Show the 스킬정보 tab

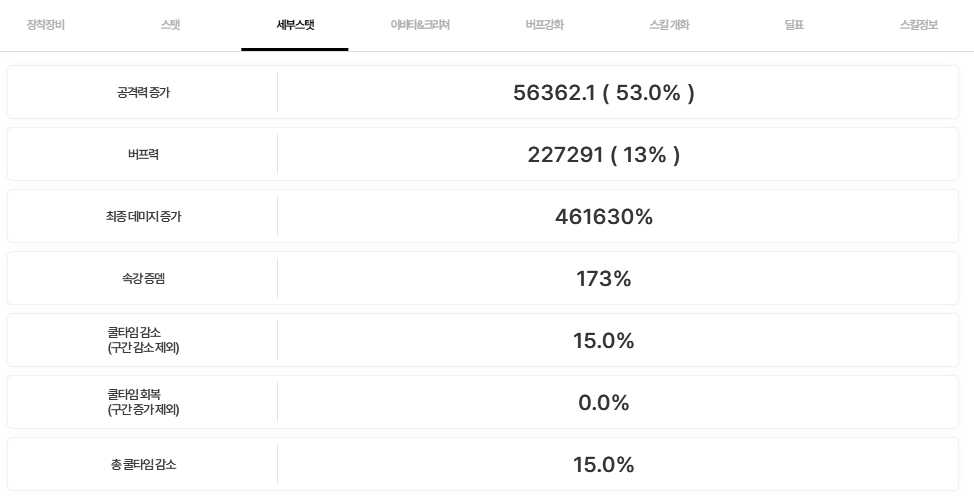coord(919,25)
